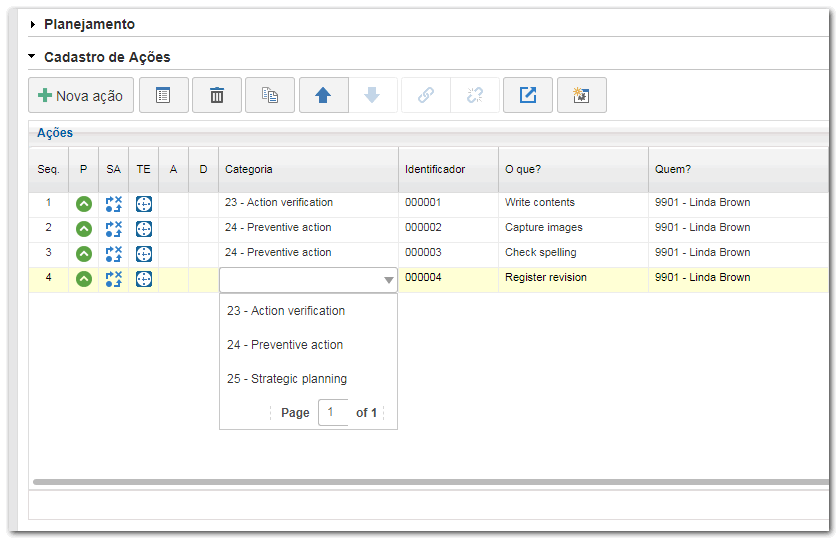Click the TE target icon in row 2
839x541 pixels.
[144, 229]
